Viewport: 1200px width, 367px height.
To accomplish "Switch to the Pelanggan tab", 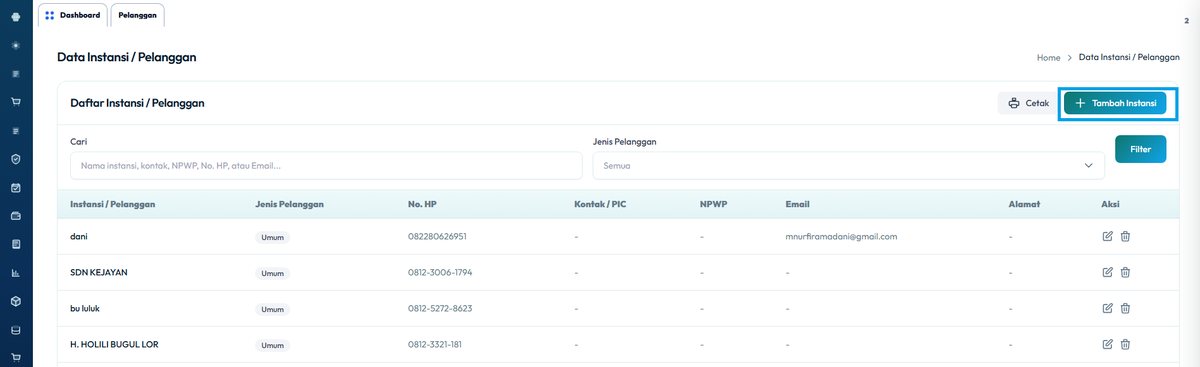I will tap(137, 15).
